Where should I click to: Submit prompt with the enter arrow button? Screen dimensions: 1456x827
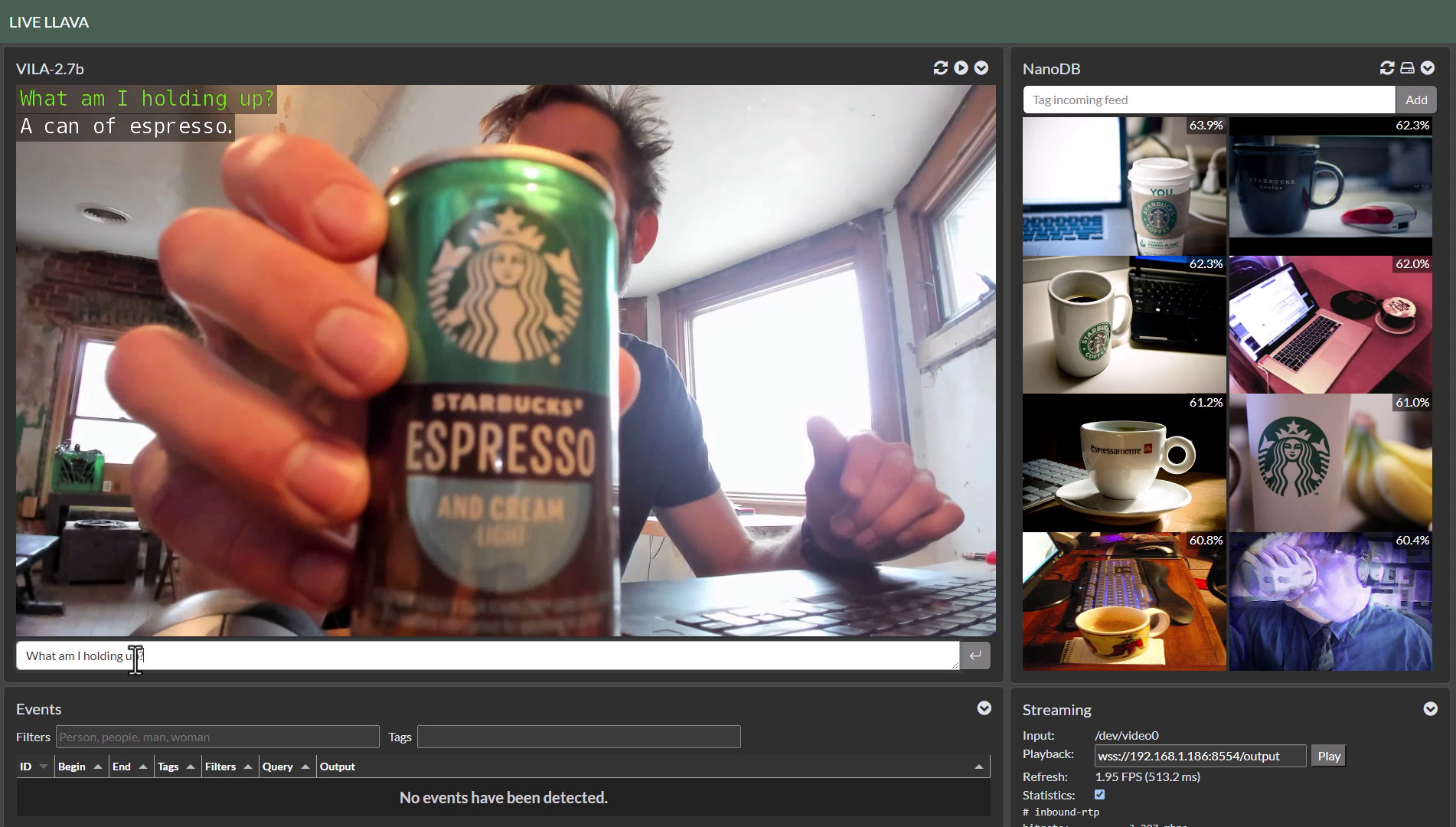click(975, 655)
